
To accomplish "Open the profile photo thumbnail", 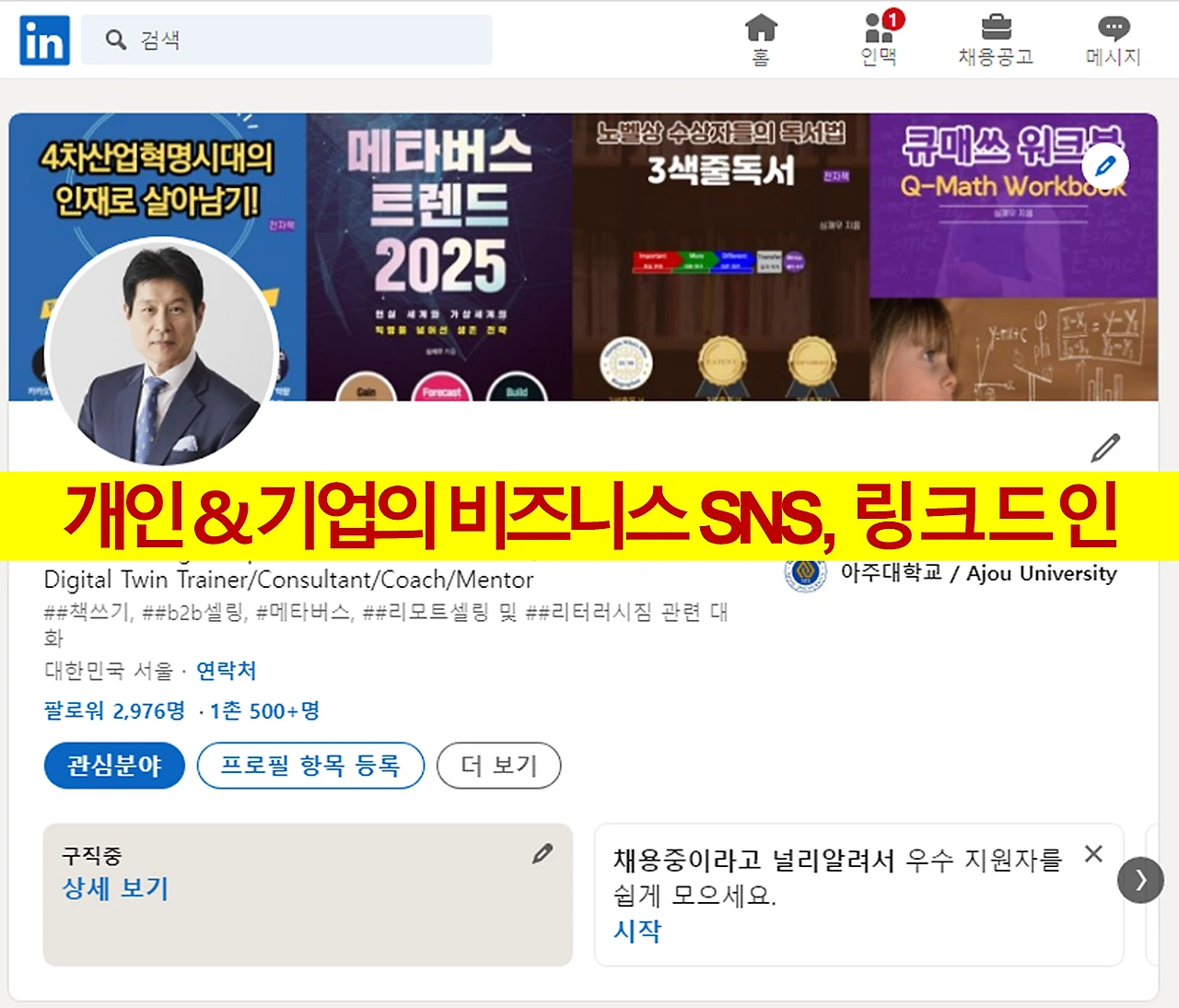I will point(162,352).
